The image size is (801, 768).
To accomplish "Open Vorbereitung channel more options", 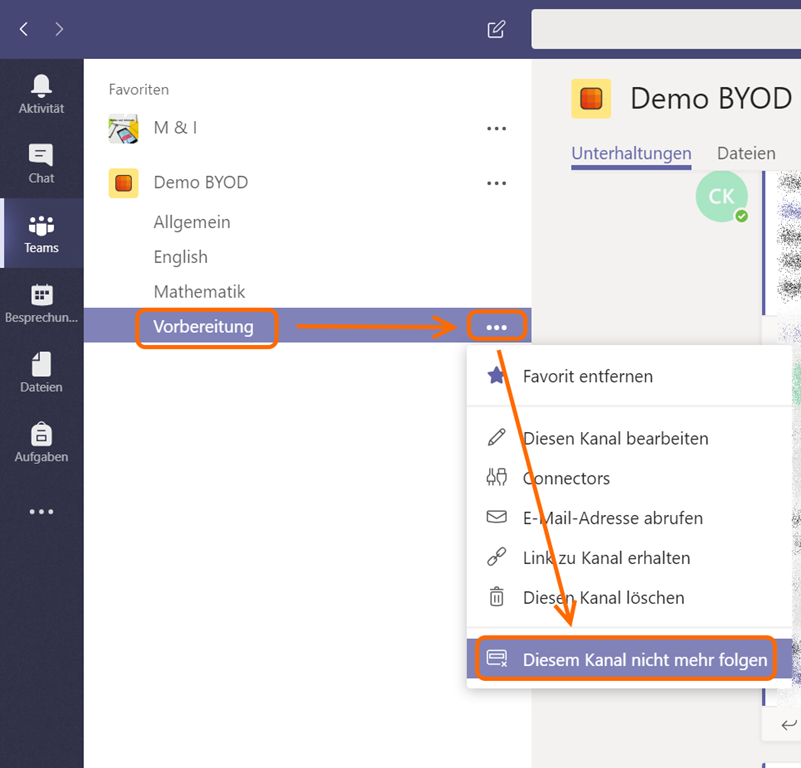I will (x=496, y=327).
